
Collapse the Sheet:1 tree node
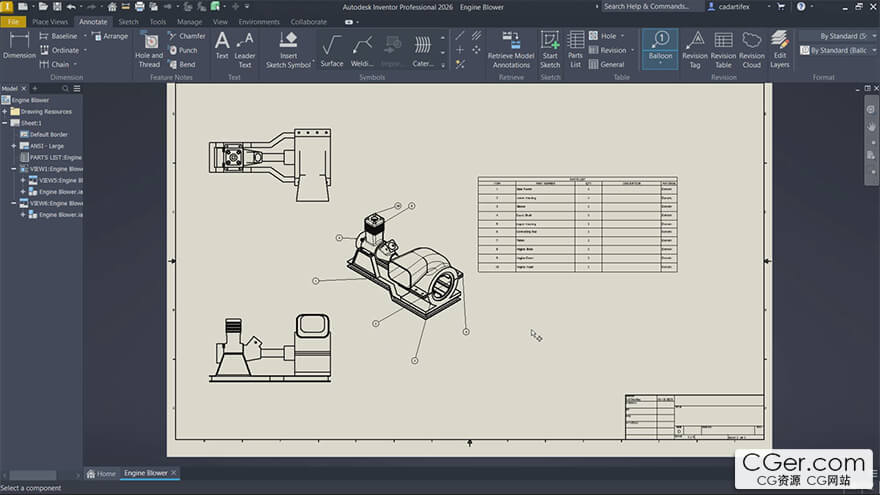tap(5, 123)
